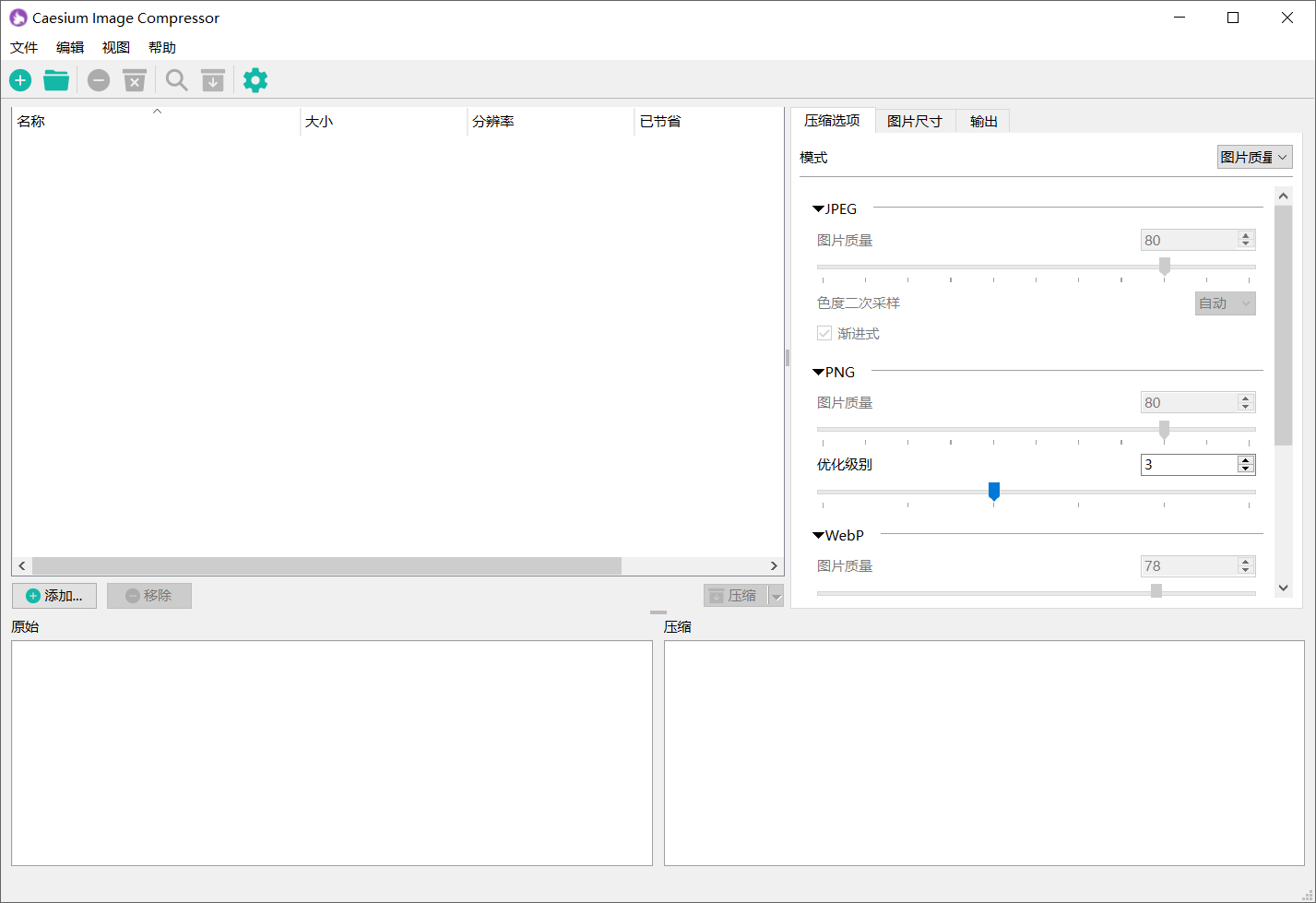Open a folder using the folder toolbar icon
Image resolution: width=1316 pixels, height=903 pixels.
tap(56, 80)
